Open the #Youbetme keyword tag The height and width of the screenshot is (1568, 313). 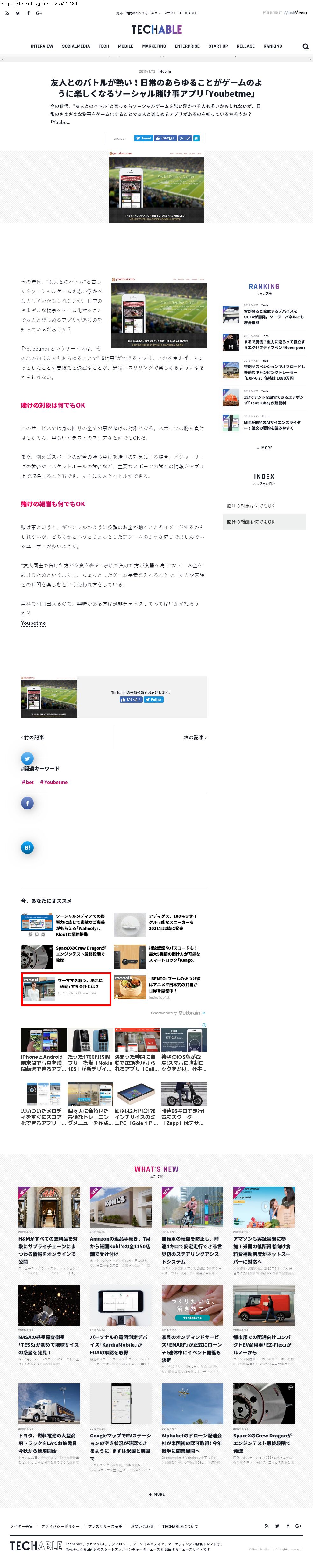[53, 782]
